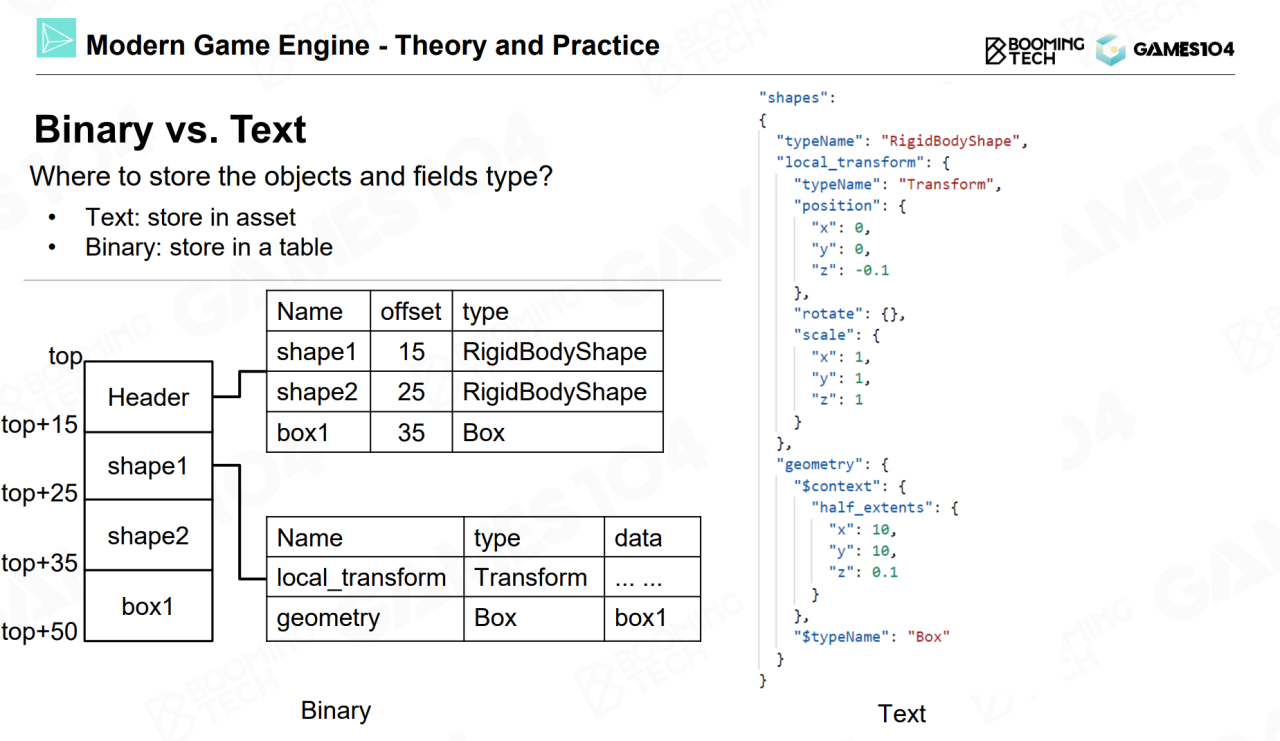Click the 'Text: store in asset' bullet

click(190, 217)
